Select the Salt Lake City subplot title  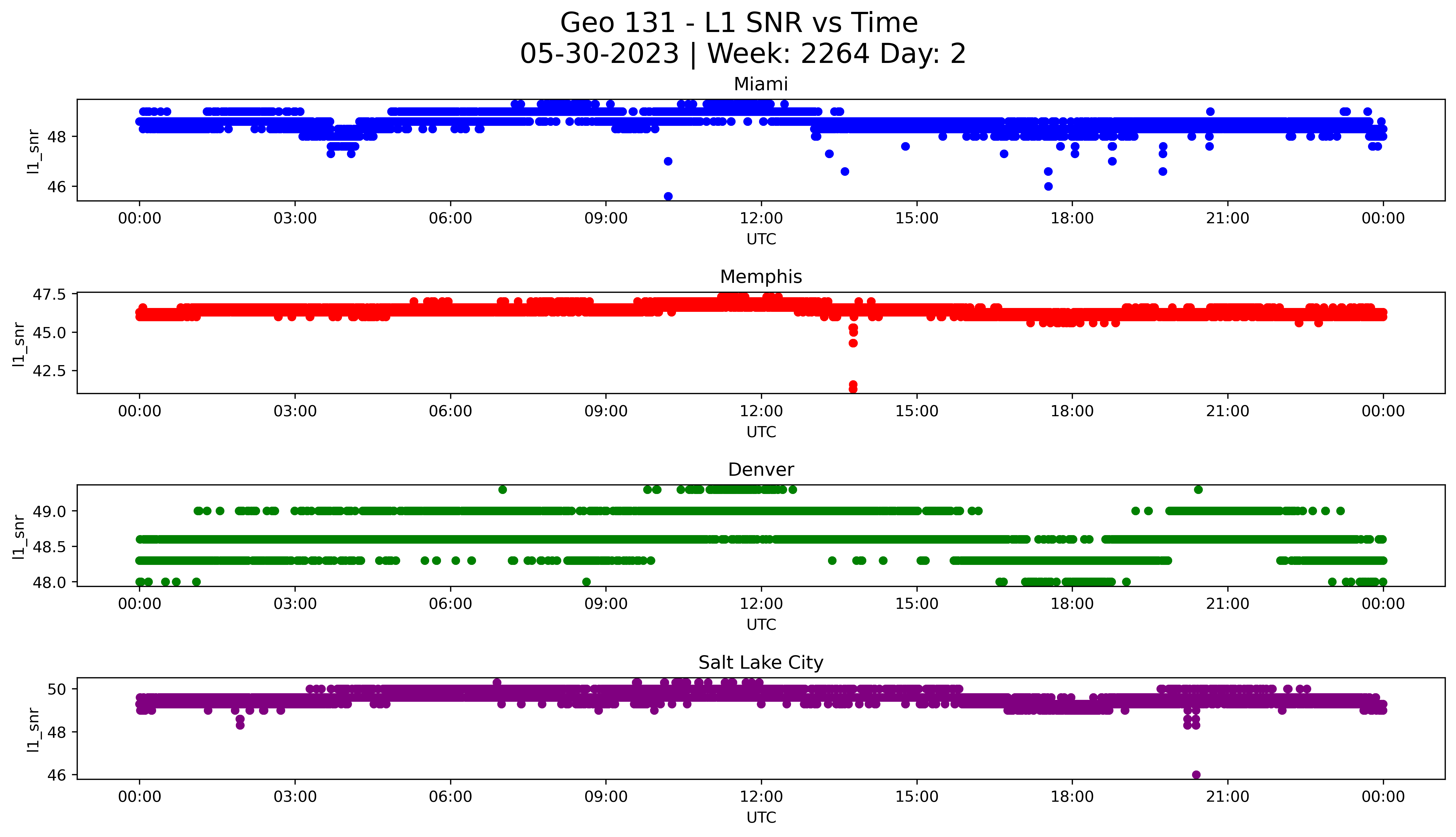click(x=761, y=663)
